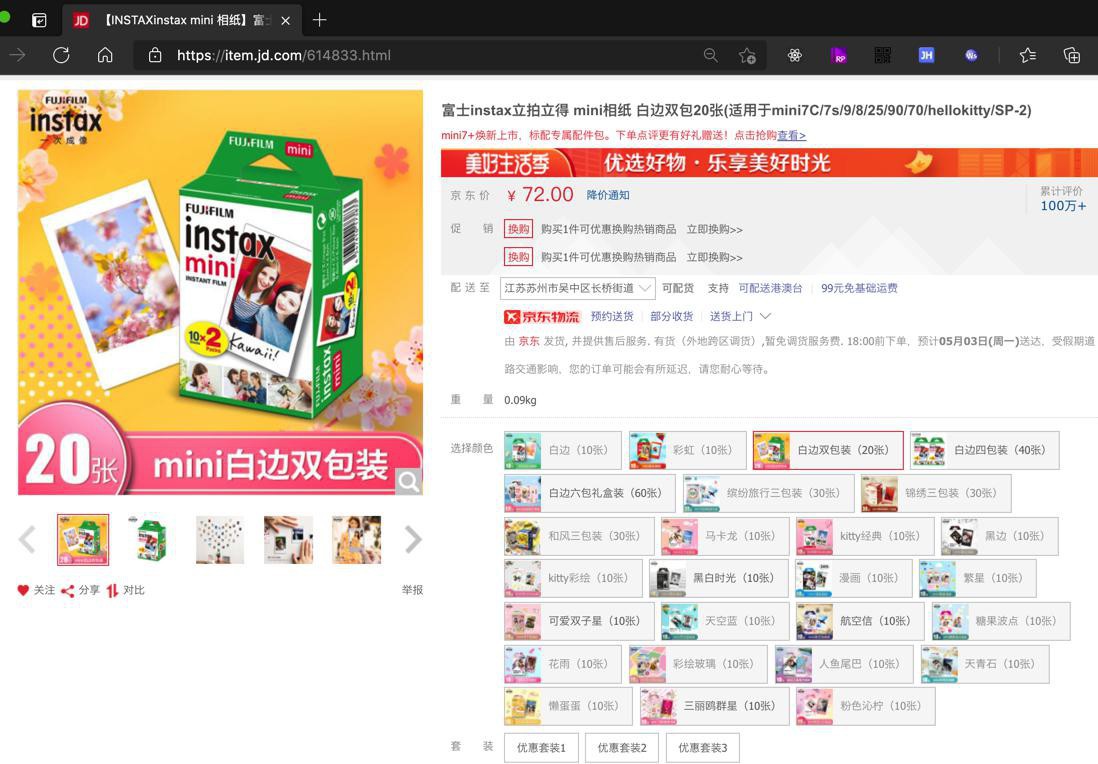
Task: Close the INSTAX mini browser tab
Action: [x=286, y=20]
